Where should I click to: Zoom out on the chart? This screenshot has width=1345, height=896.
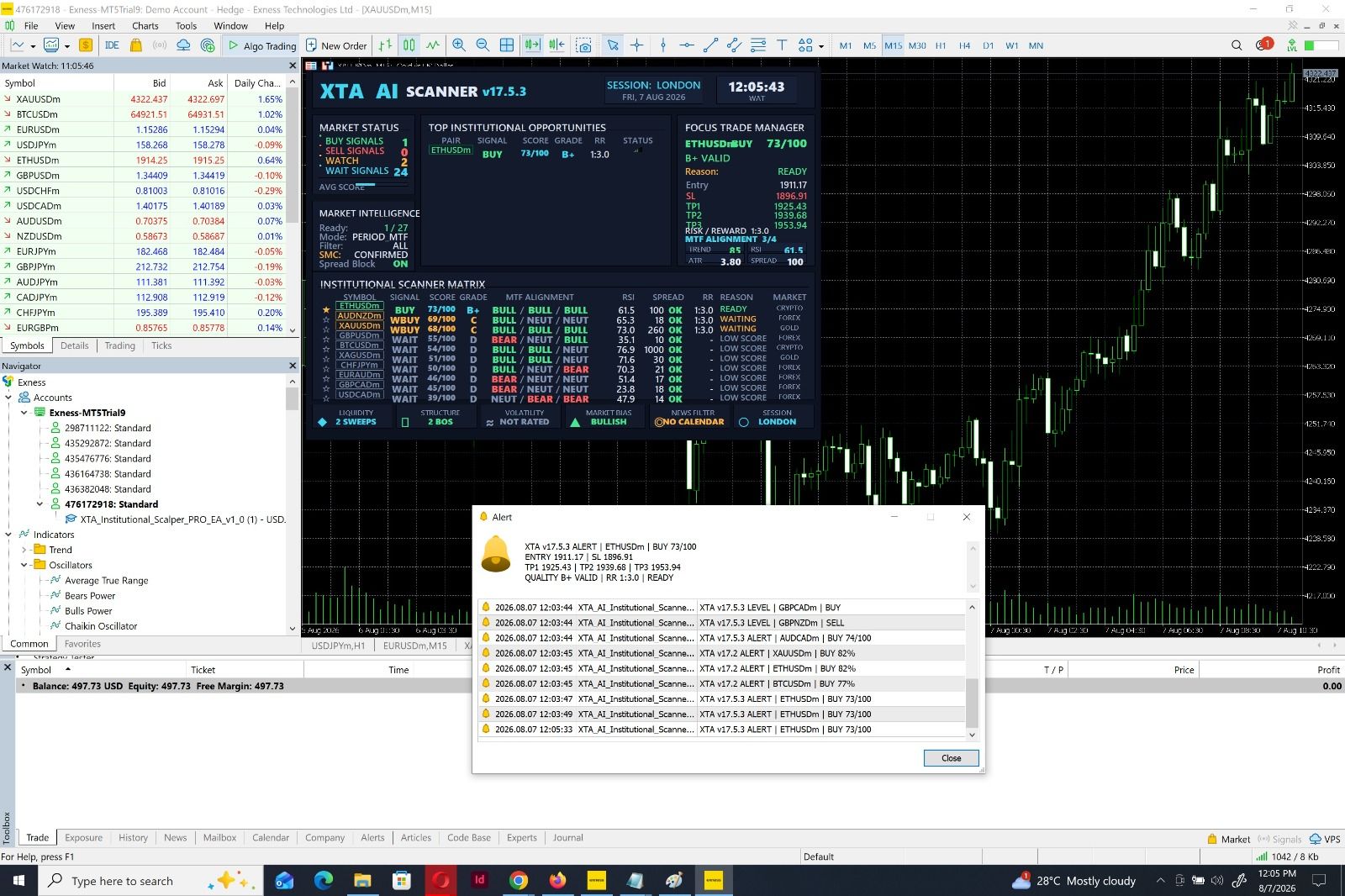click(483, 45)
